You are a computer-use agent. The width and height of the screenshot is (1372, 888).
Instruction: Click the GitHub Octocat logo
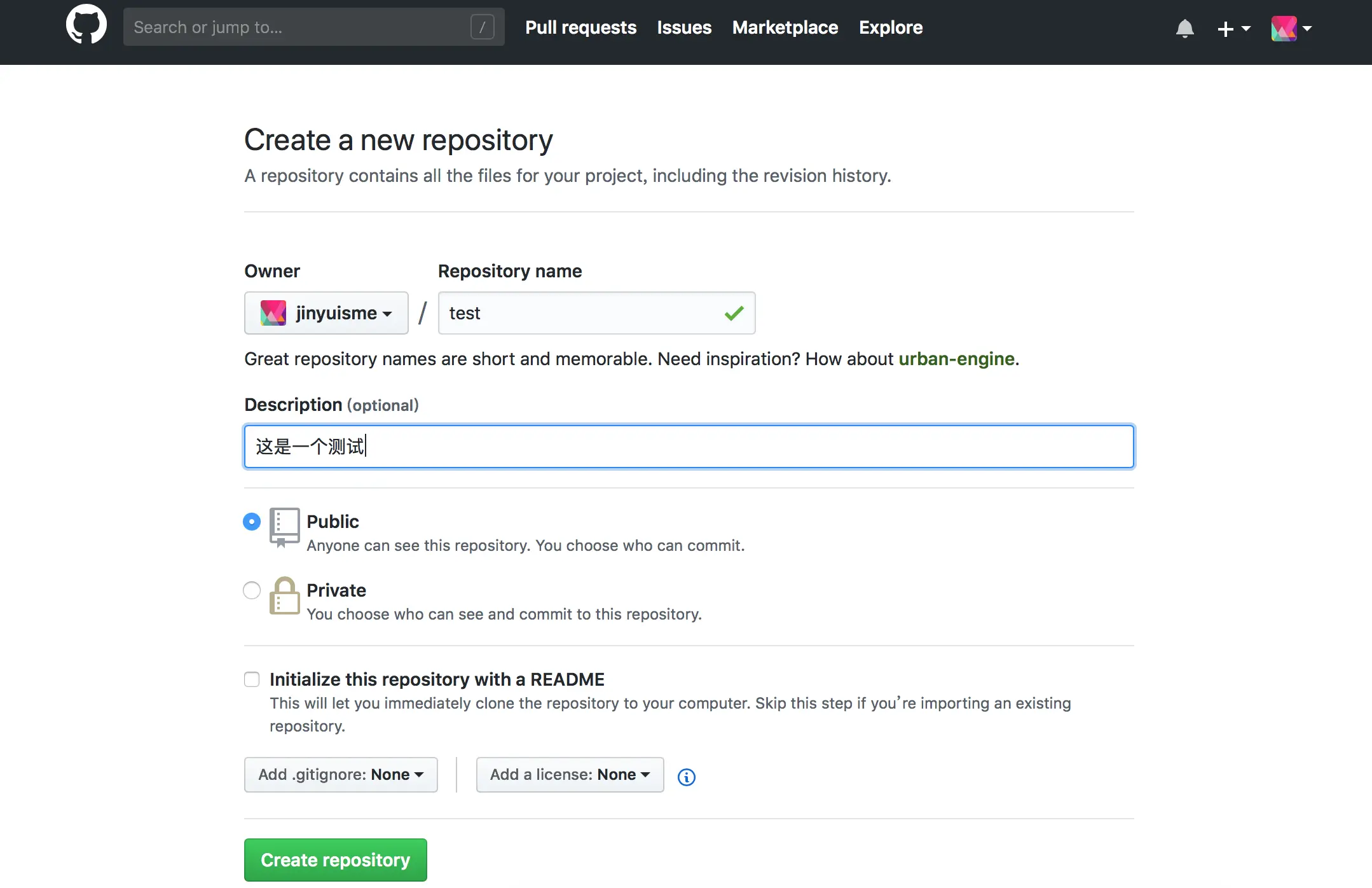pos(86,25)
